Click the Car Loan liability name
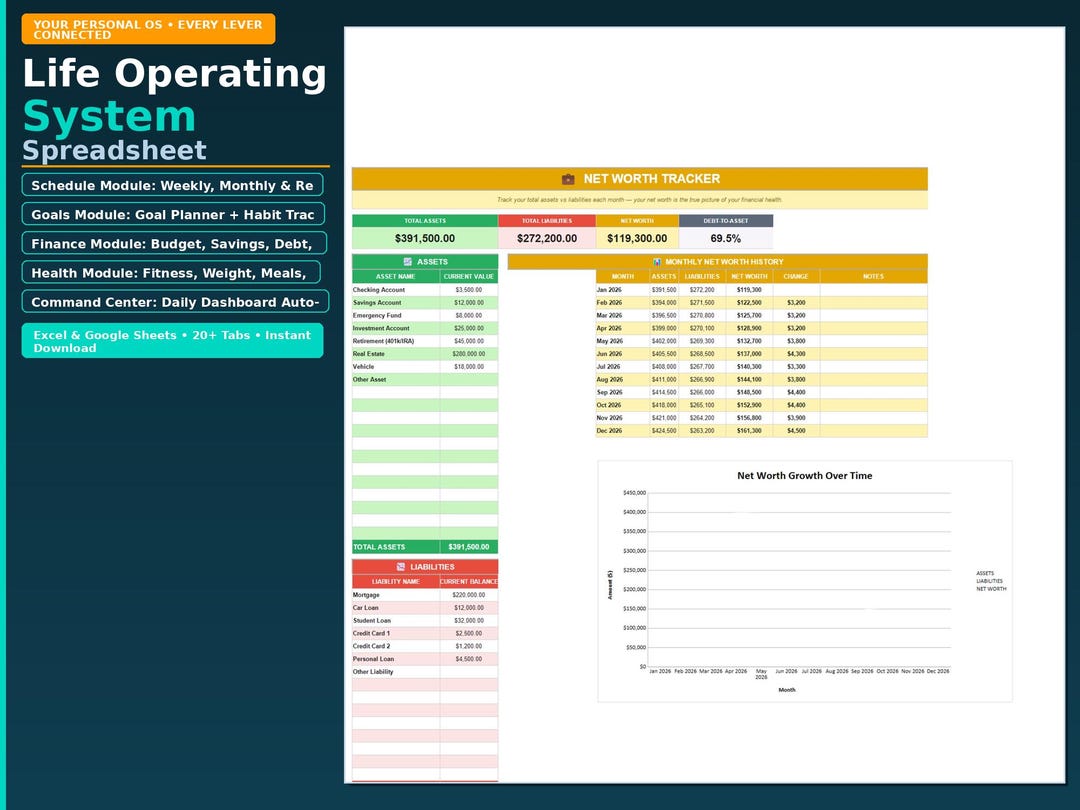 (x=365, y=608)
